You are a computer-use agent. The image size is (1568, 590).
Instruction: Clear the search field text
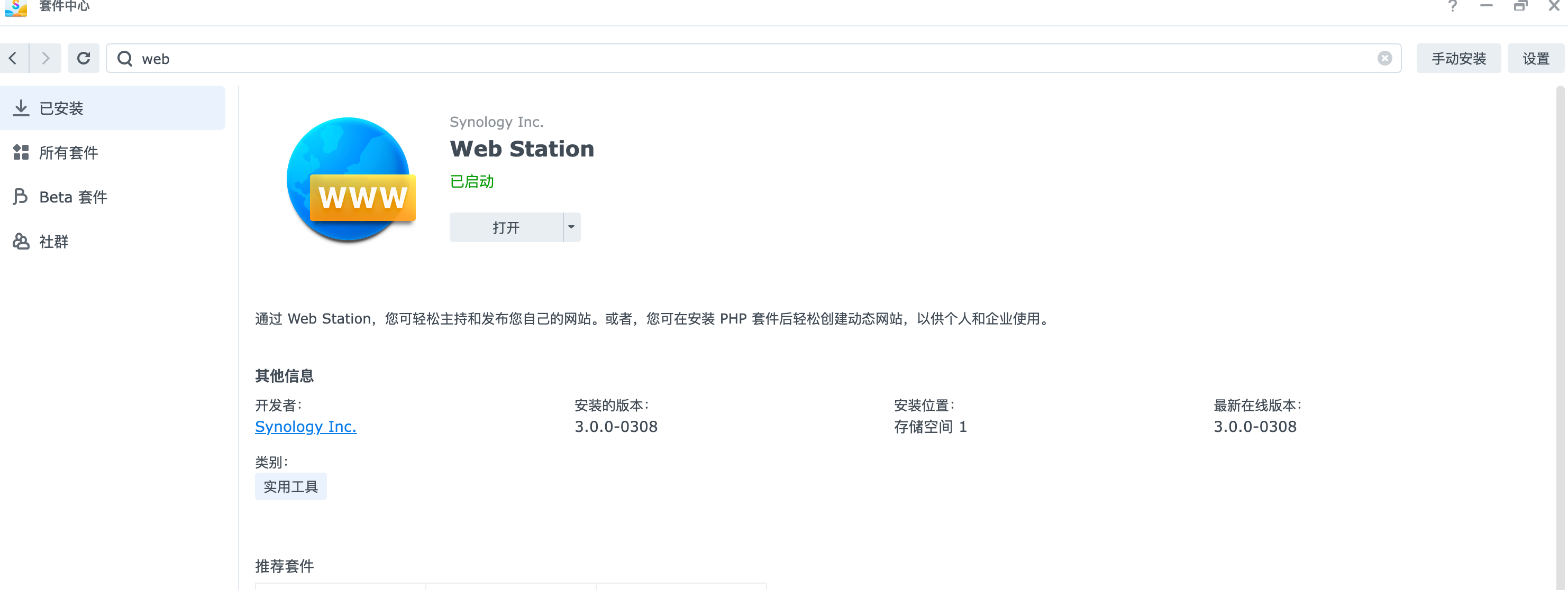tap(1384, 58)
